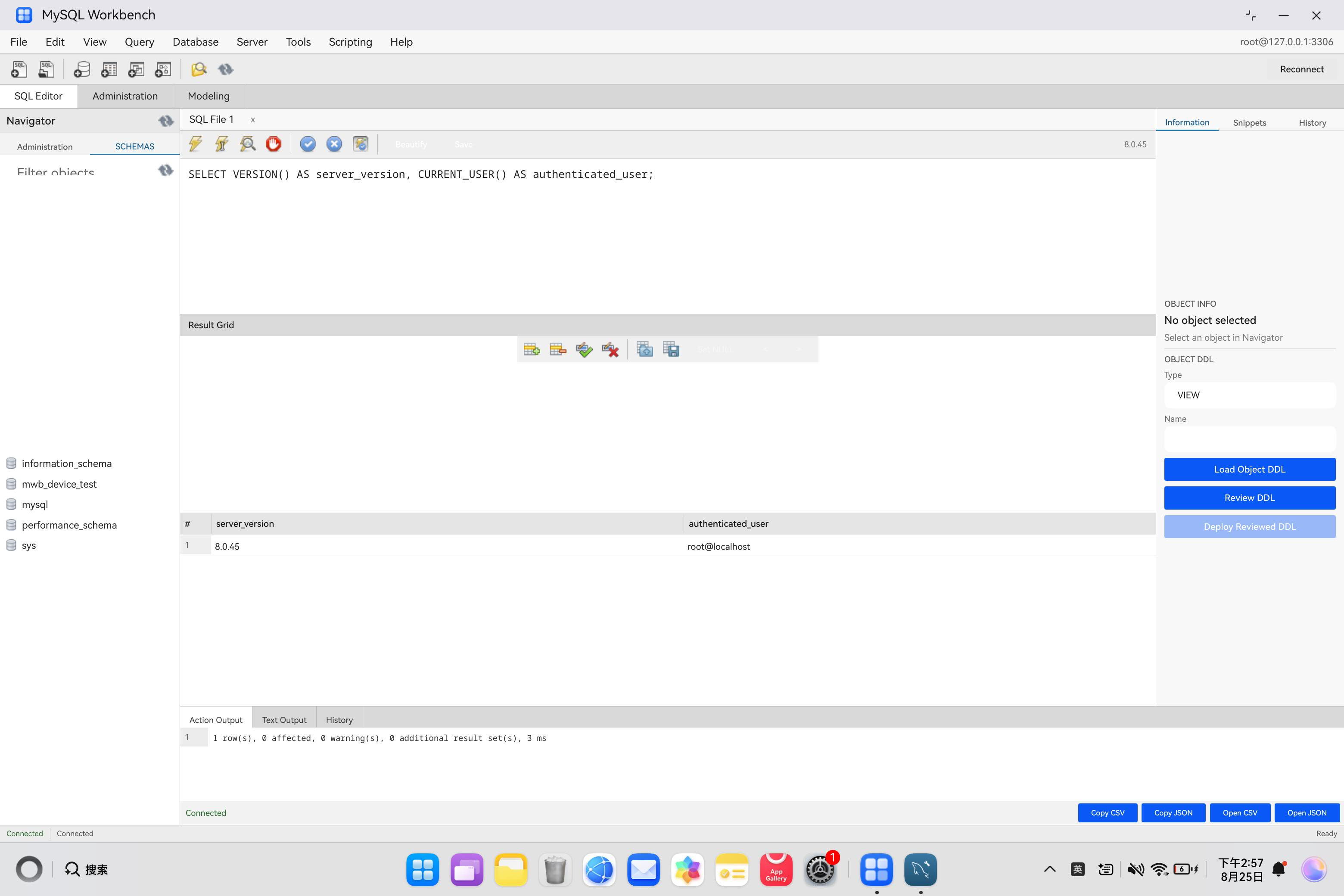The height and width of the screenshot is (896, 1344).
Task: Open the Scripting menu
Action: coord(350,42)
